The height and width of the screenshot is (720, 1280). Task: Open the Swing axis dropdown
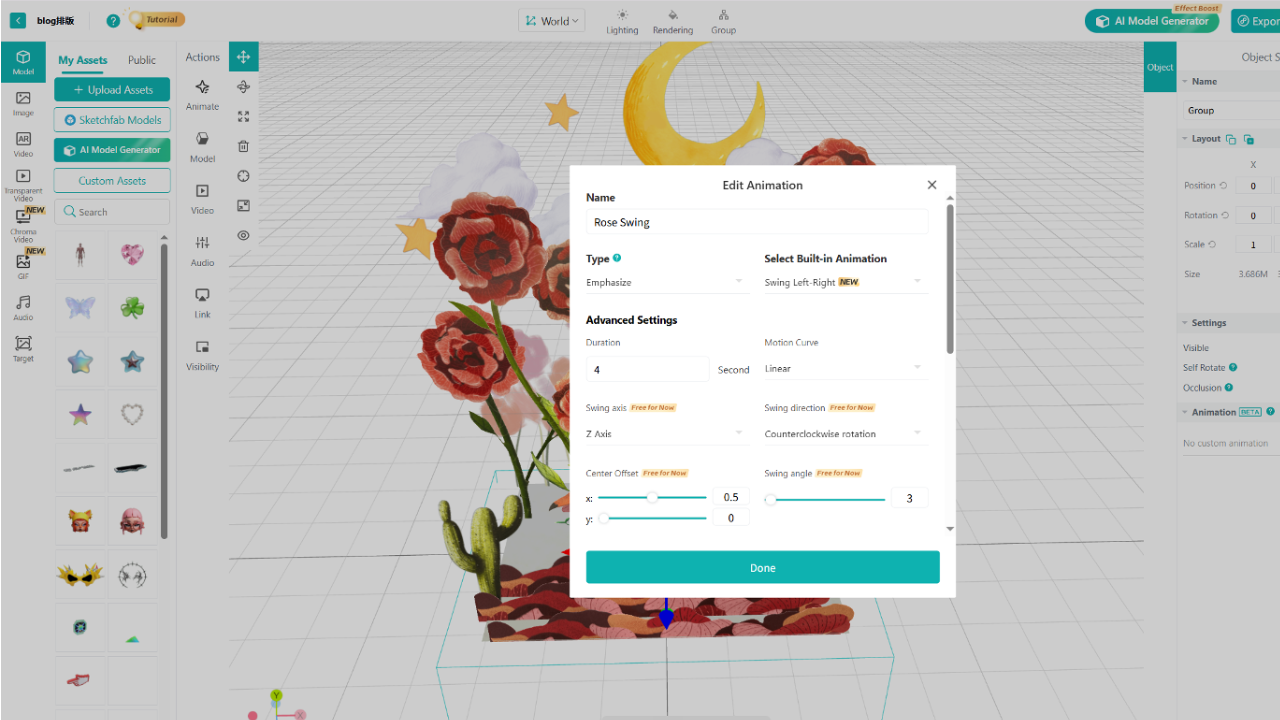[x=666, y=433]
